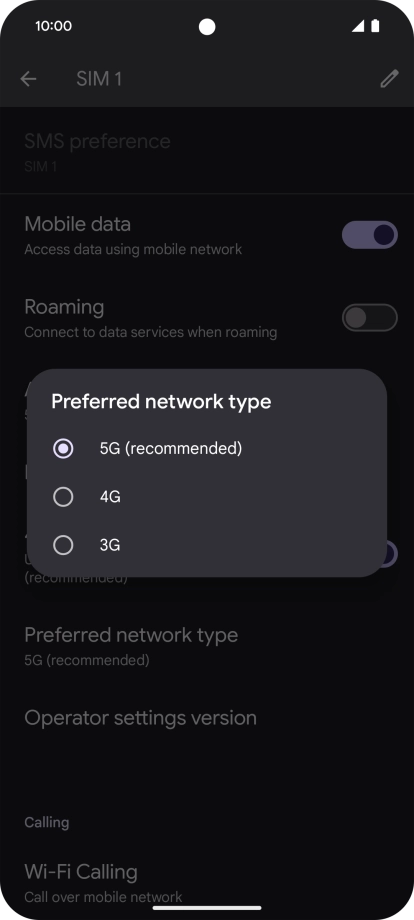The height and width of the screenshot is (920, 414).
Task: Open Preferred network type setting
Action: tap(207, 646)
